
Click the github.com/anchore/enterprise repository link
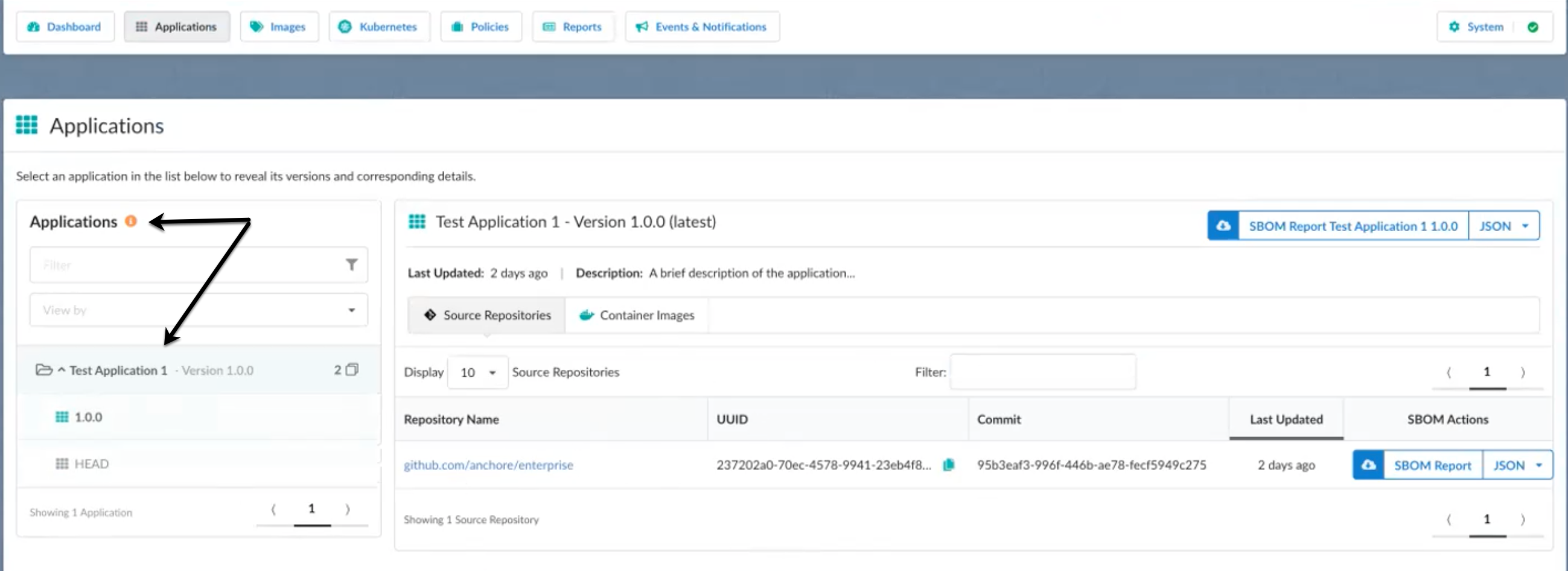[489, 464]
